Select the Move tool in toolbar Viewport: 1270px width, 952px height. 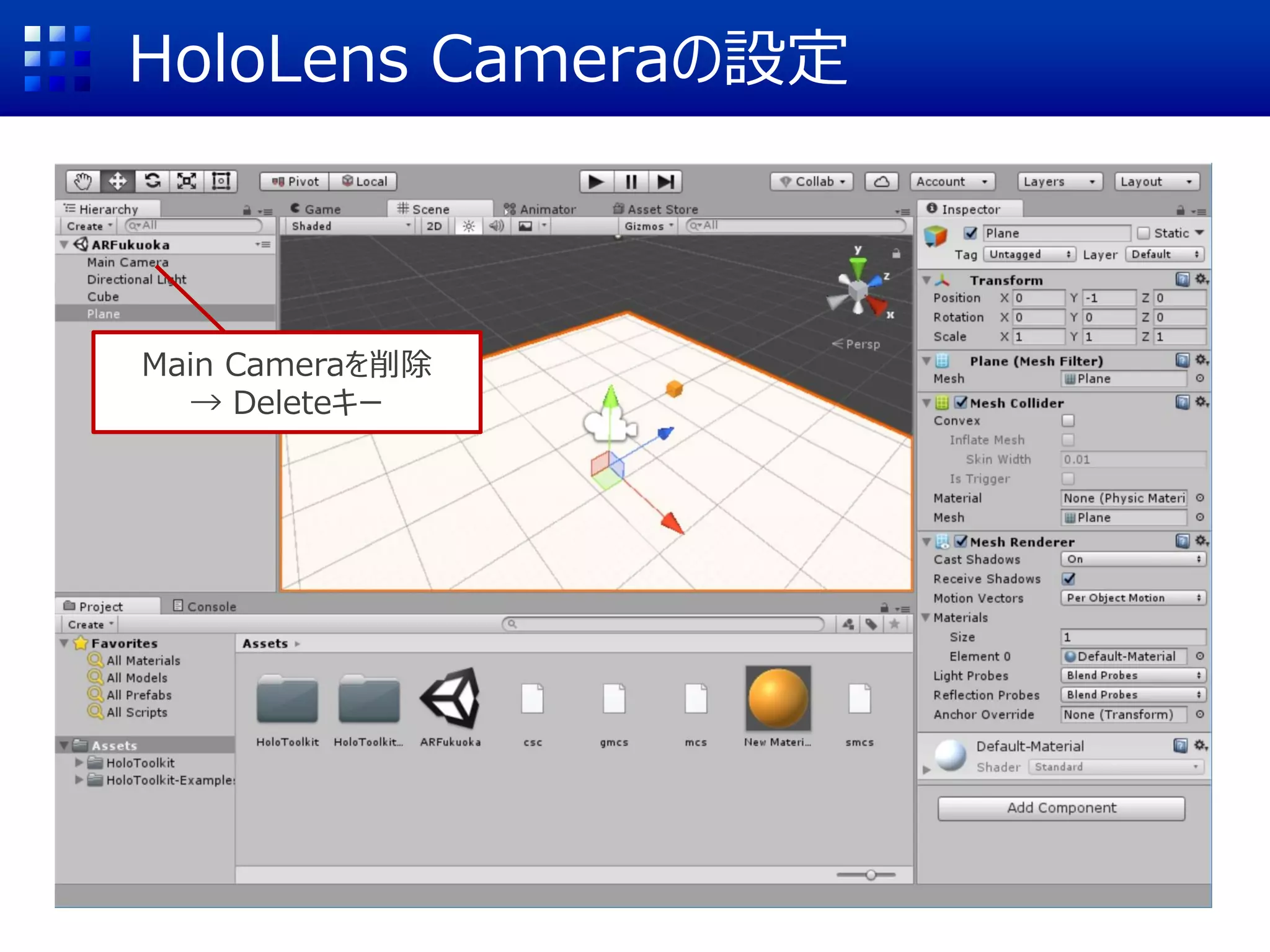tap(118, 182)
